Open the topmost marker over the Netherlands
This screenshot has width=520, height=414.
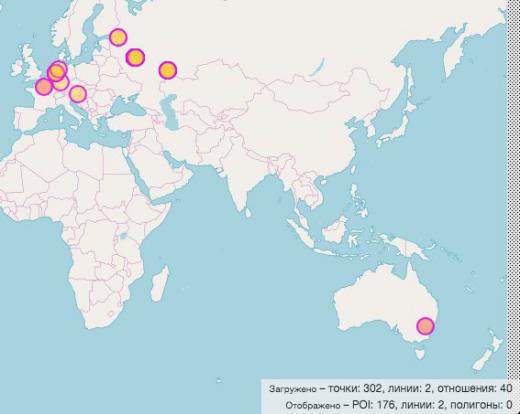click(58, 69)
